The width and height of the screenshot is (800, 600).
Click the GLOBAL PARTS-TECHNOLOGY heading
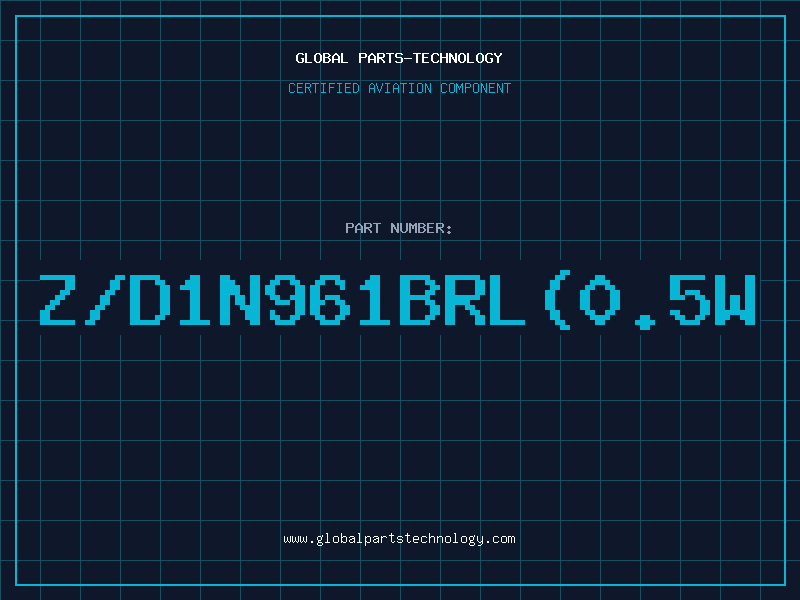point(399,58)
